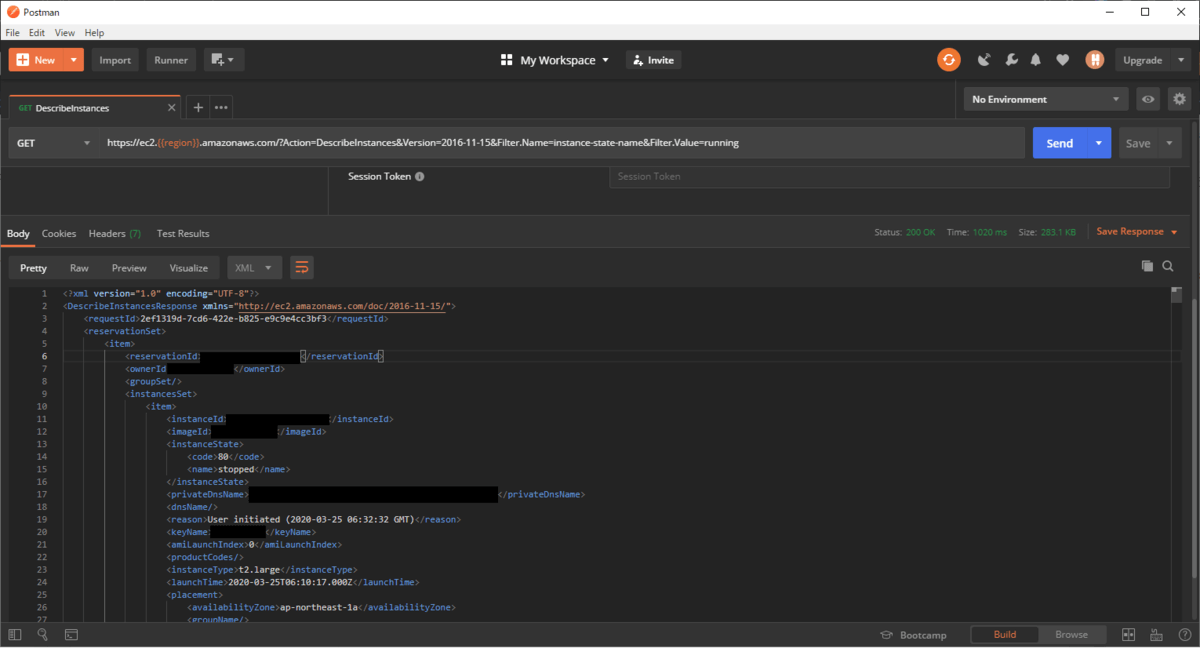Copy the response body to clipboard
Viewport: 1200px width, 648px height.
tap(1147, 266)
